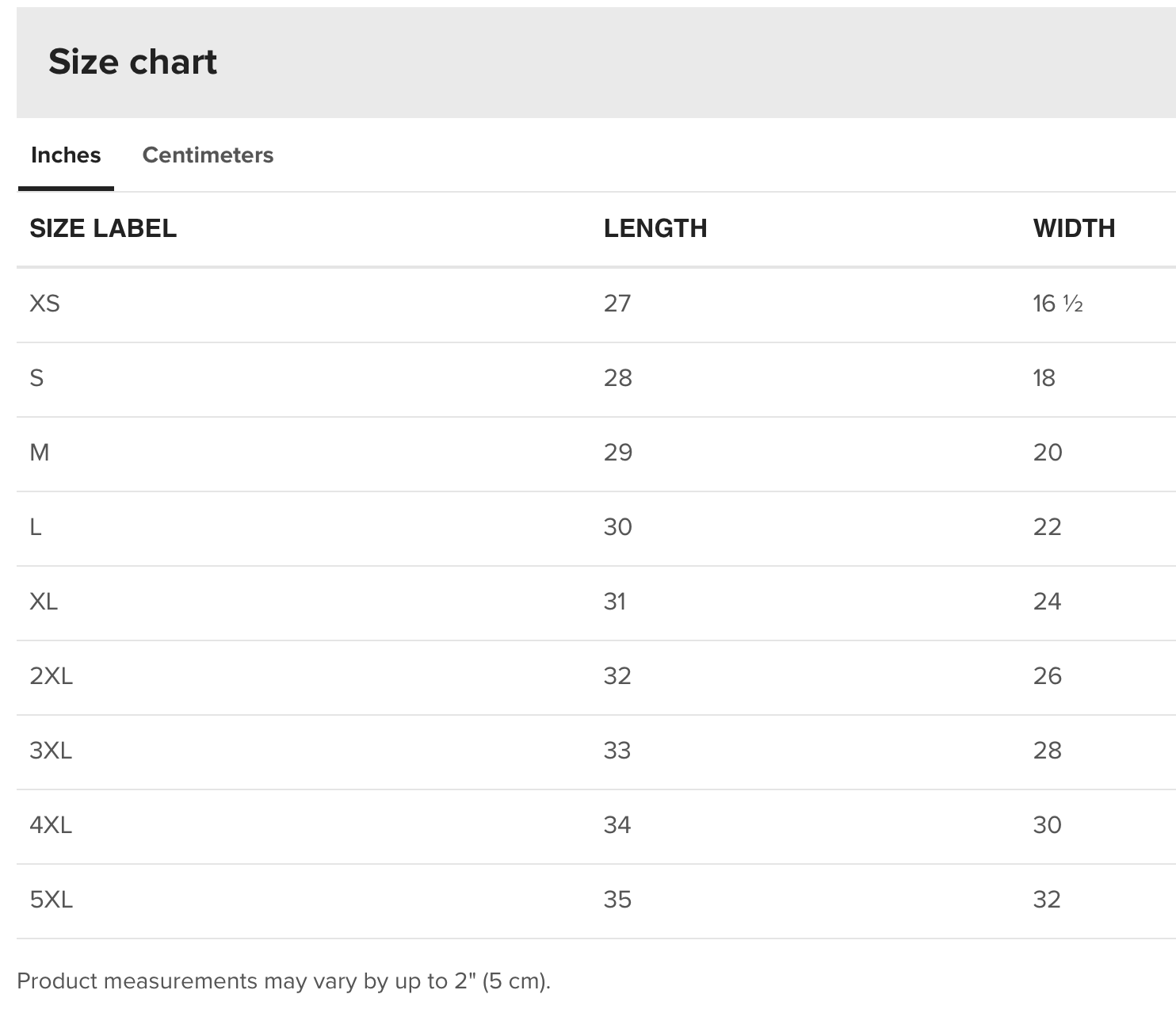
Task: Select the XS size label
Action: click(44, 303)
